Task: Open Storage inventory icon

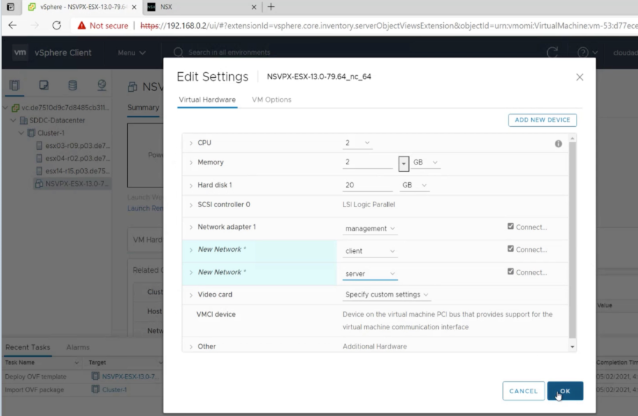Action: coord(72,85)
